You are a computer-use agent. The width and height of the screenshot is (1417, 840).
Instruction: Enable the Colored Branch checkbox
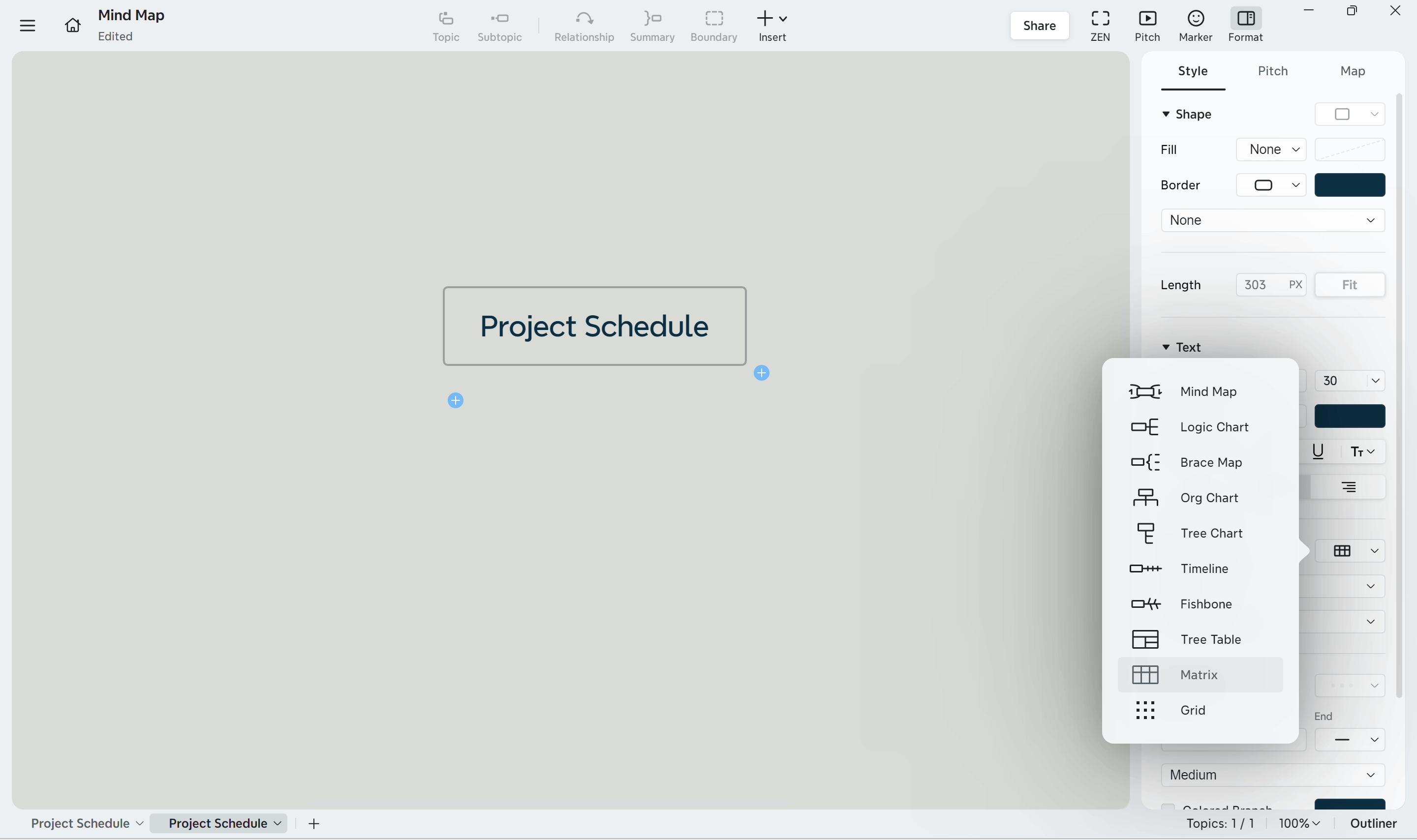point(1168,809)
